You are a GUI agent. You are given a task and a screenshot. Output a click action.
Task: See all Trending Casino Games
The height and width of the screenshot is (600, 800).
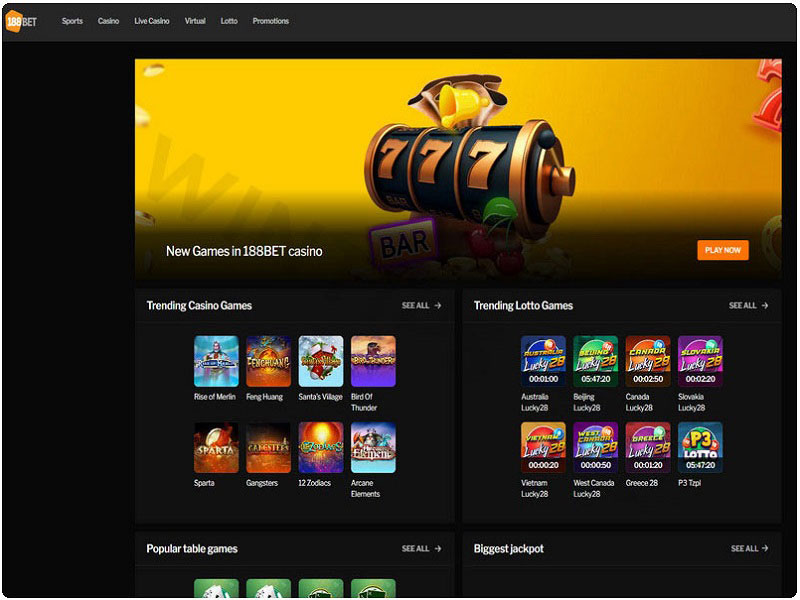point(421,306)
